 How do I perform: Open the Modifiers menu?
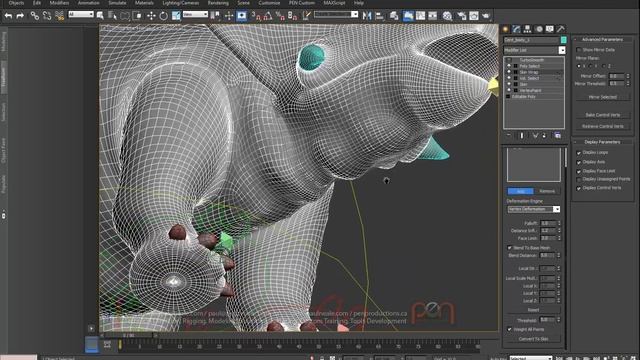point(59,3)
